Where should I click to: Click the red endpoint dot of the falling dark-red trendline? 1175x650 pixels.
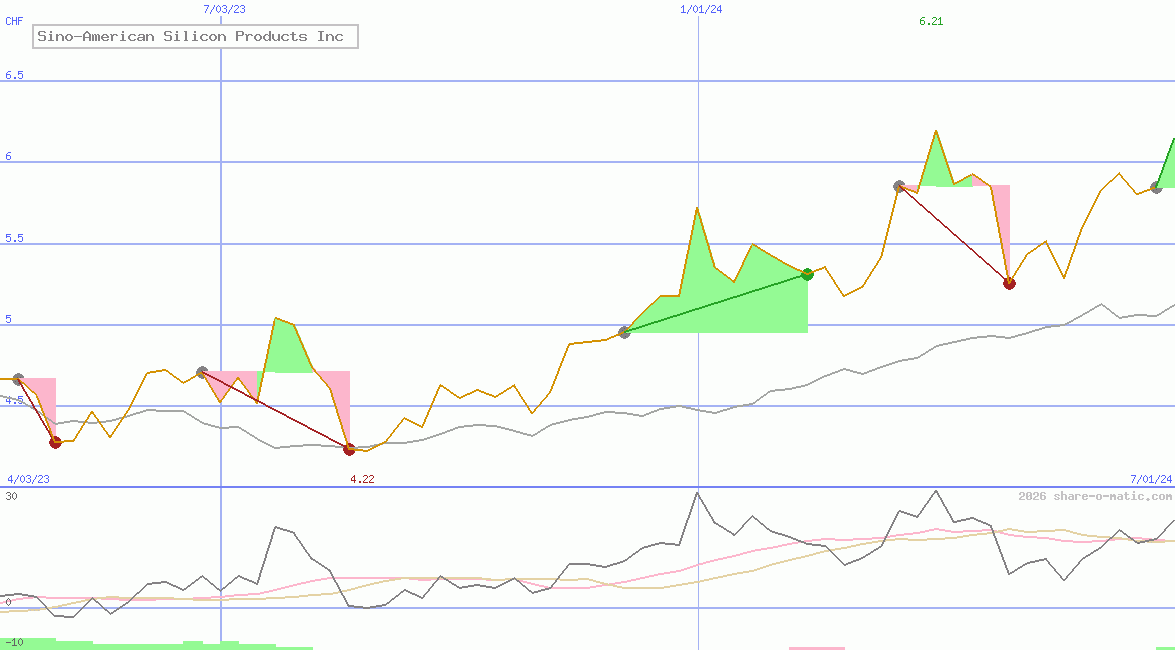point(1009,283)
